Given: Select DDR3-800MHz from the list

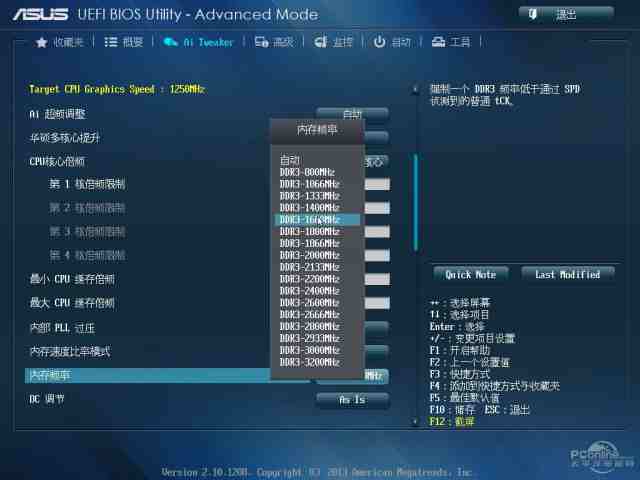Looking at the screenshot, I should pyautogui.click(x=307, y=172).
